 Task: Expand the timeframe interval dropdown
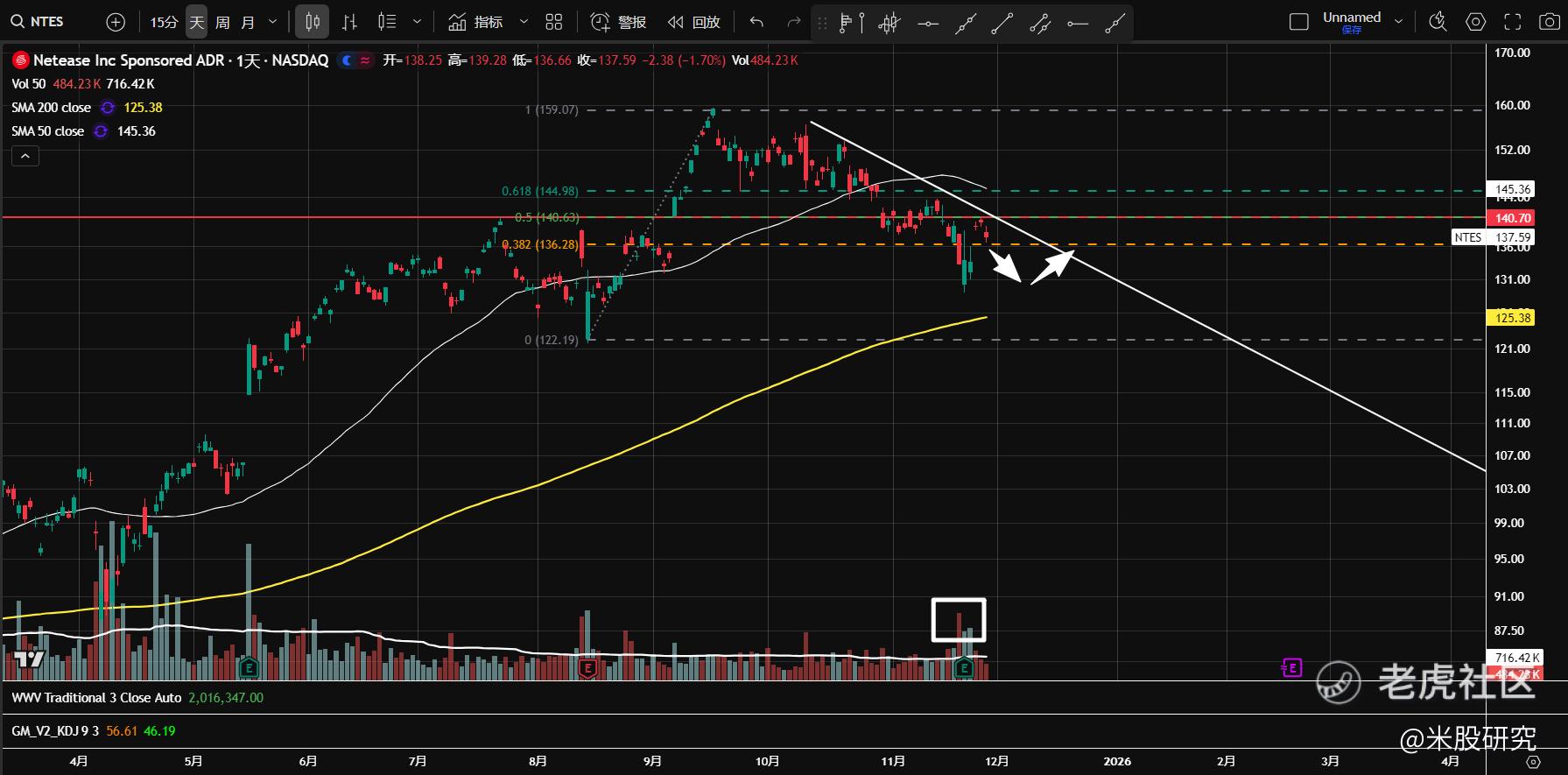(x=272, y=22)
